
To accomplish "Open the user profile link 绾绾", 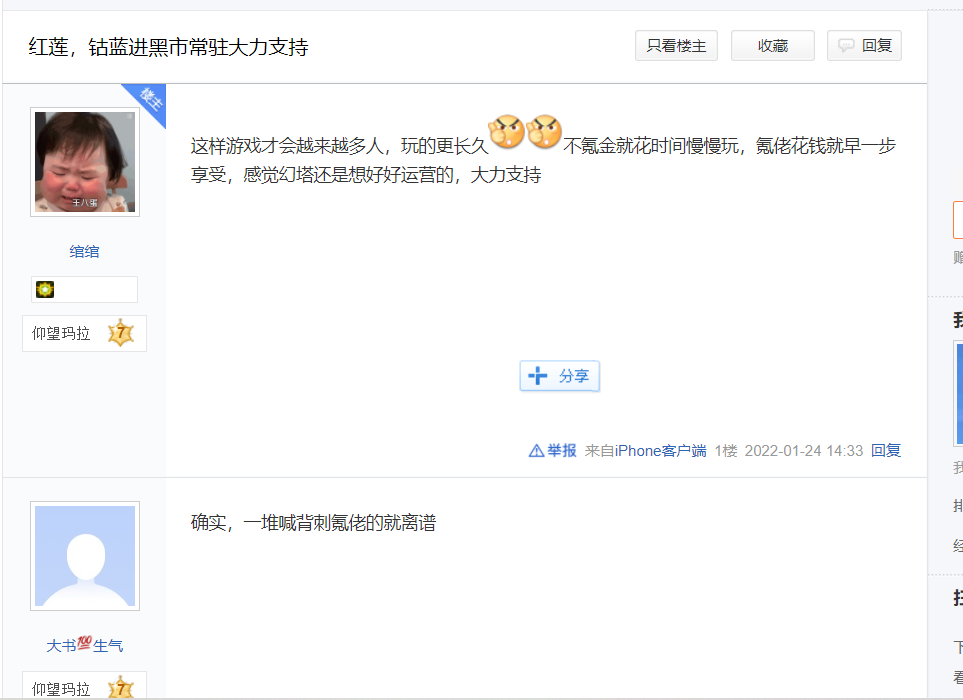I will click(85, 252).
